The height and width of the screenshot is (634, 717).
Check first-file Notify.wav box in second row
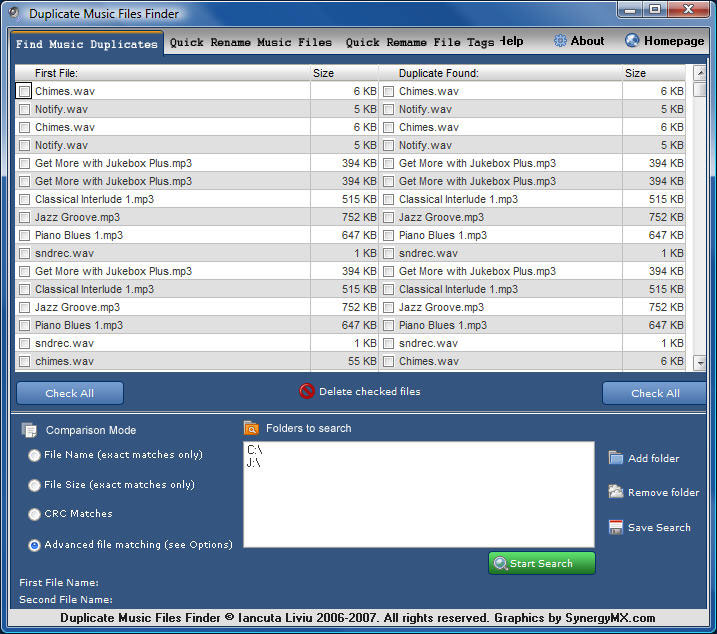(x=25, y=109)
